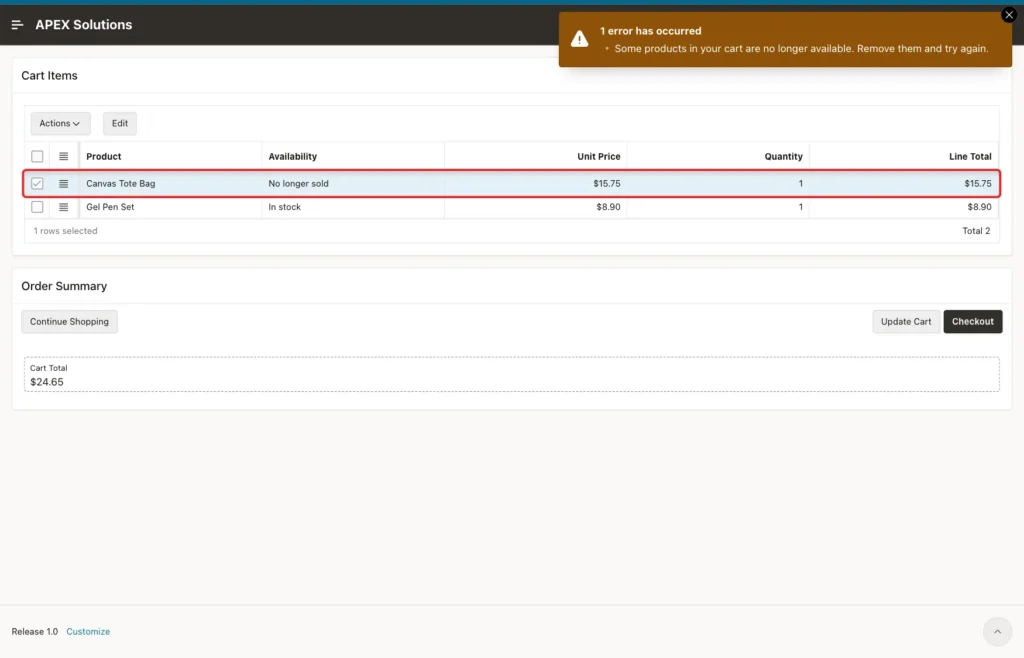The image size is (1024, 658).
Task: Click the warning triangle icon in the error alert
Action: (x=579, y=39)
